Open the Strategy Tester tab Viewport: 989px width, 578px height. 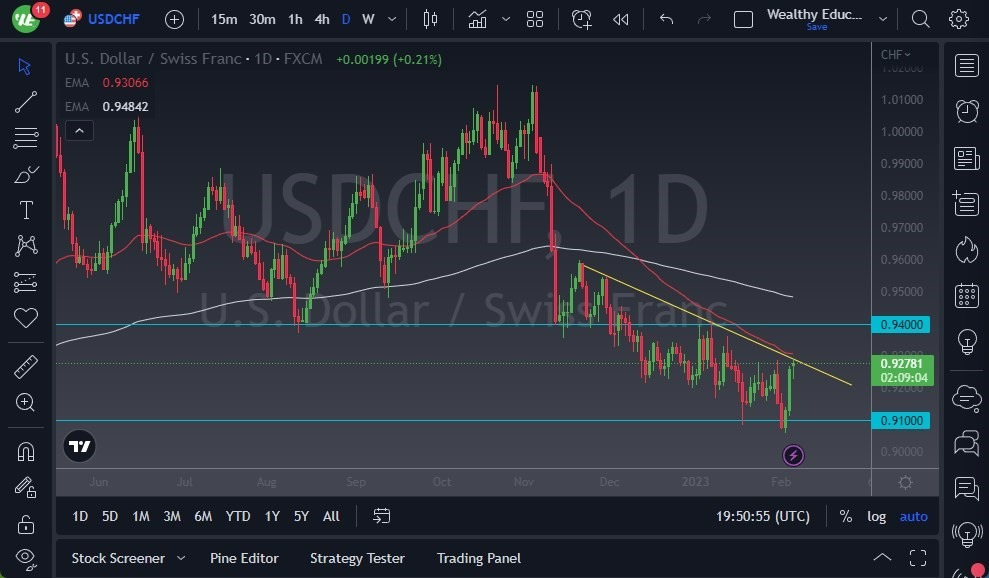coord(357,558)
